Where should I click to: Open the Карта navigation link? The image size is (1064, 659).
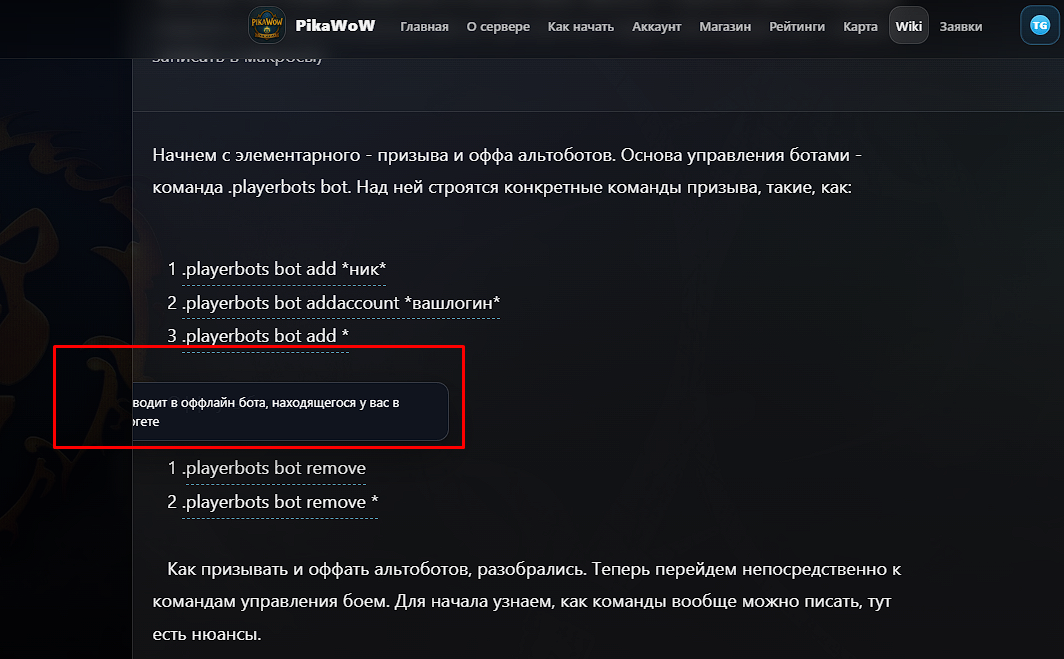click(860, 26)
